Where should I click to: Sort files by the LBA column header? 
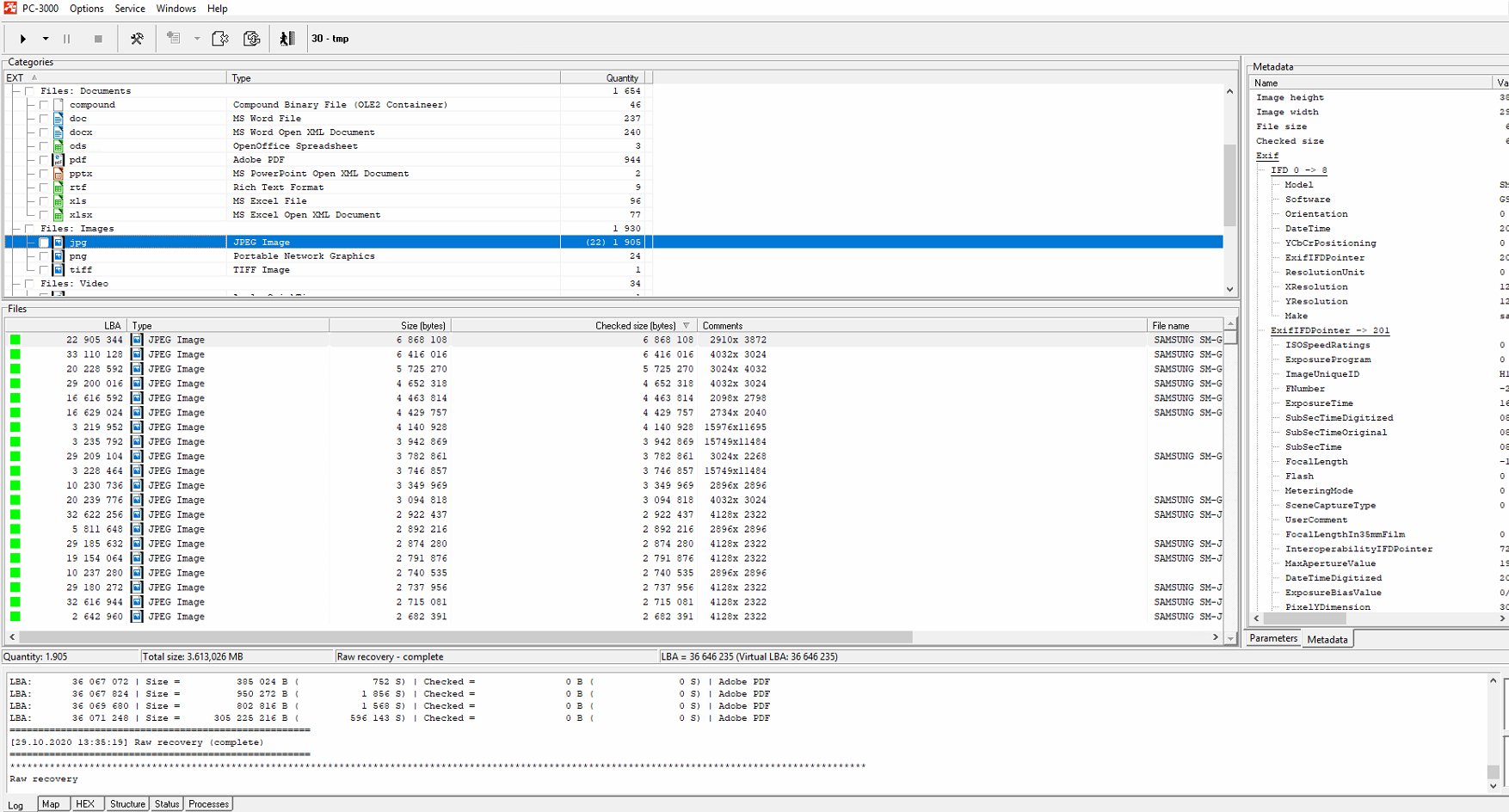pyautogui.click(x=112, y=326)
